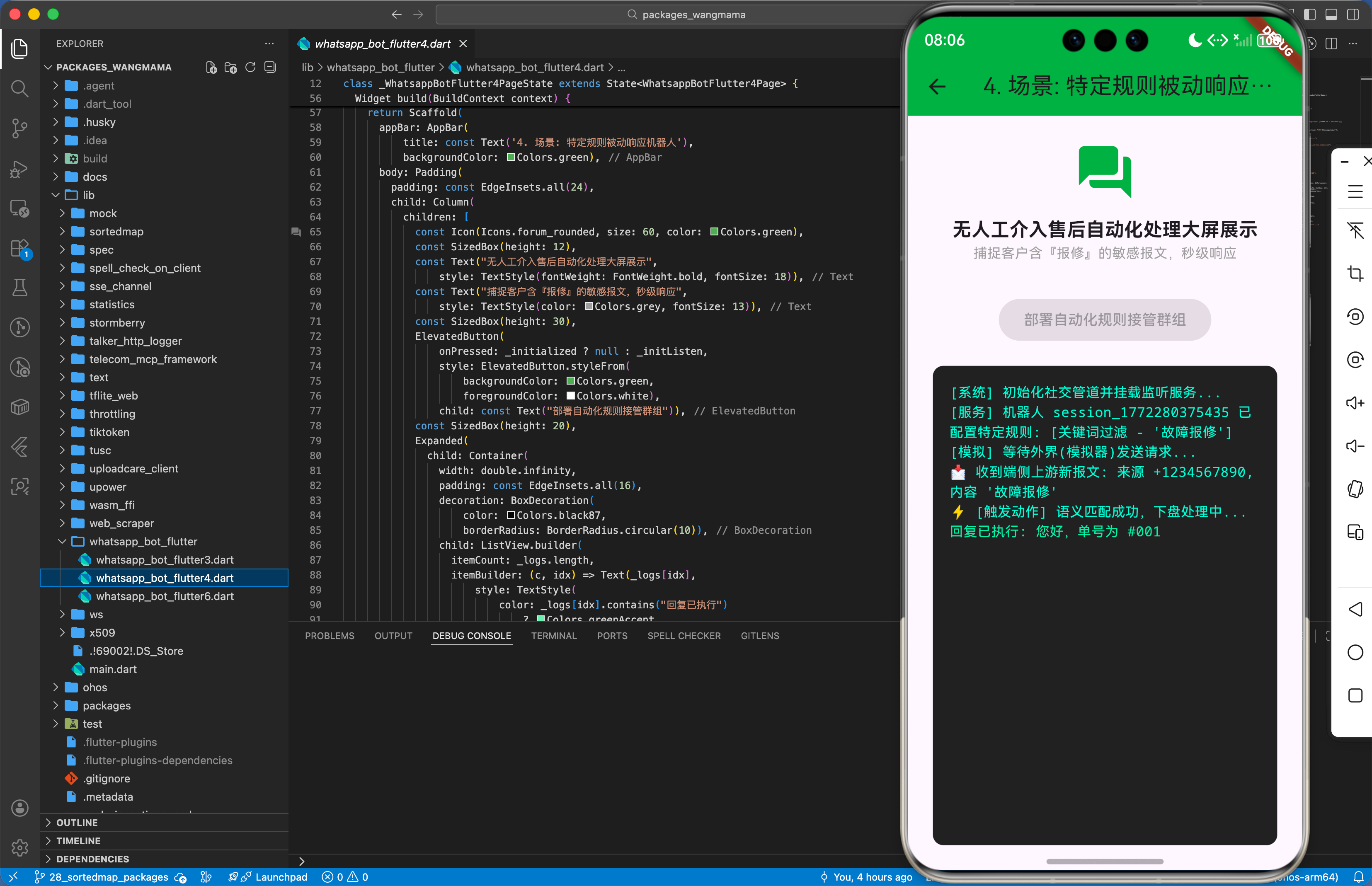Toggle secondary sidebar layout icon in title bar
1372x886 pixels.
pos(1353,15)
